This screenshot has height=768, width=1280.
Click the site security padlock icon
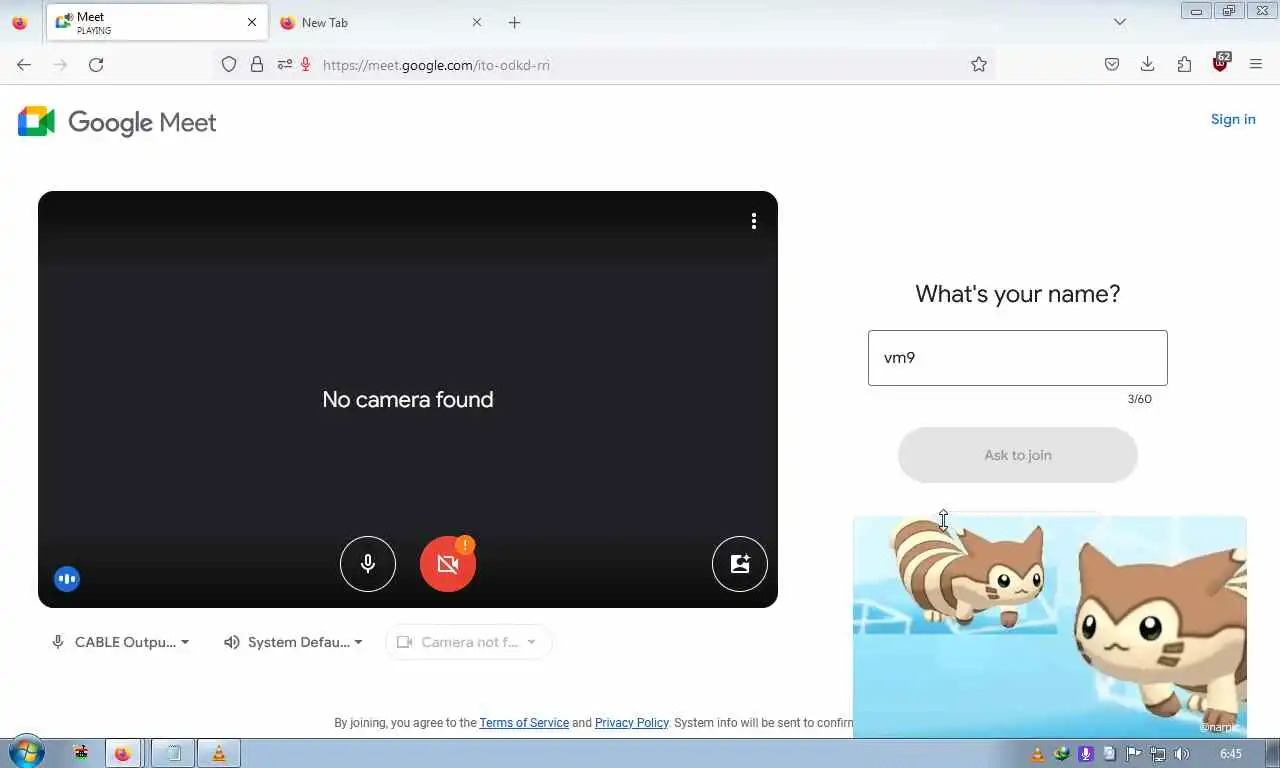point(257,64)
